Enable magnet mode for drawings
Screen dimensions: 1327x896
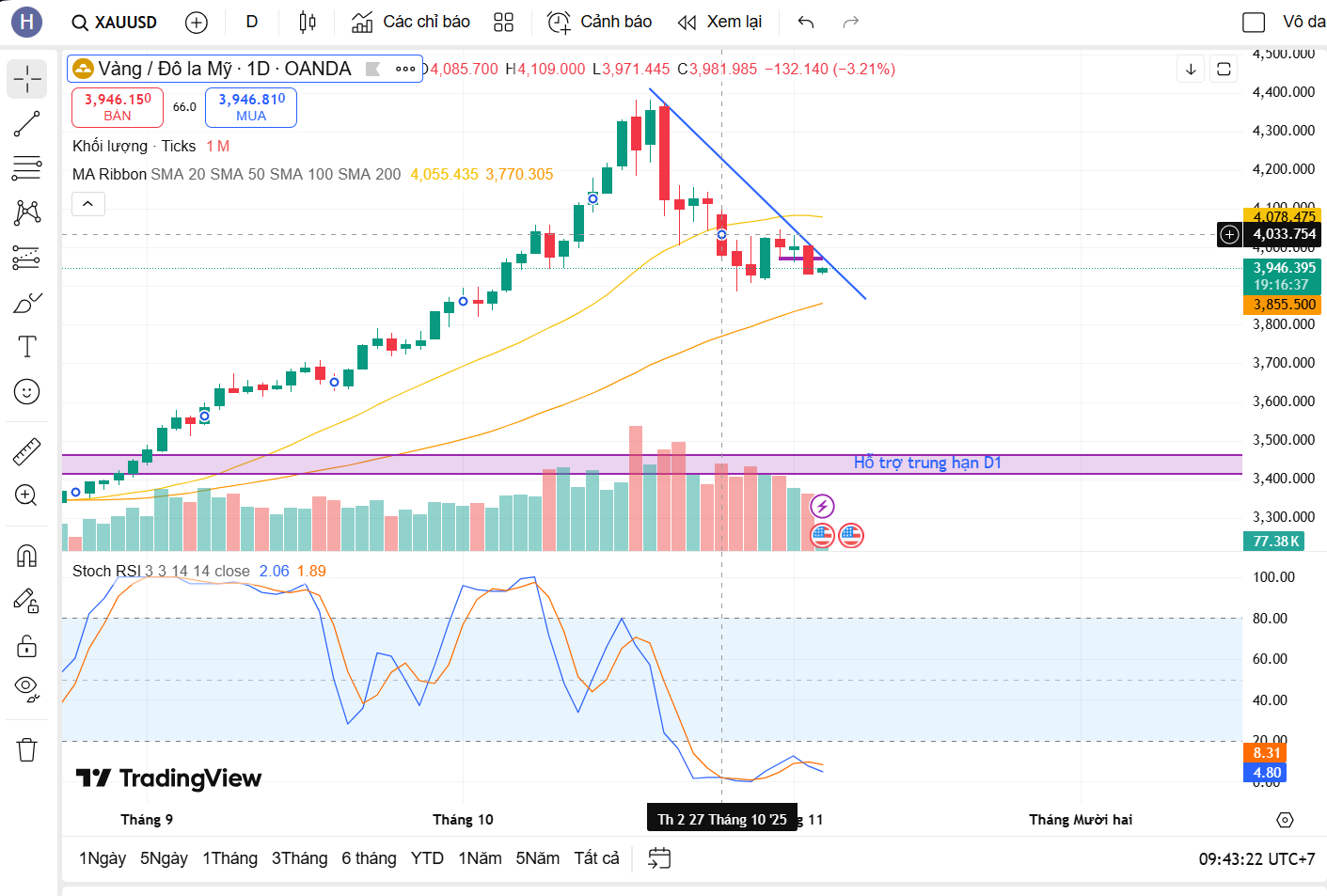pos(26,557)
